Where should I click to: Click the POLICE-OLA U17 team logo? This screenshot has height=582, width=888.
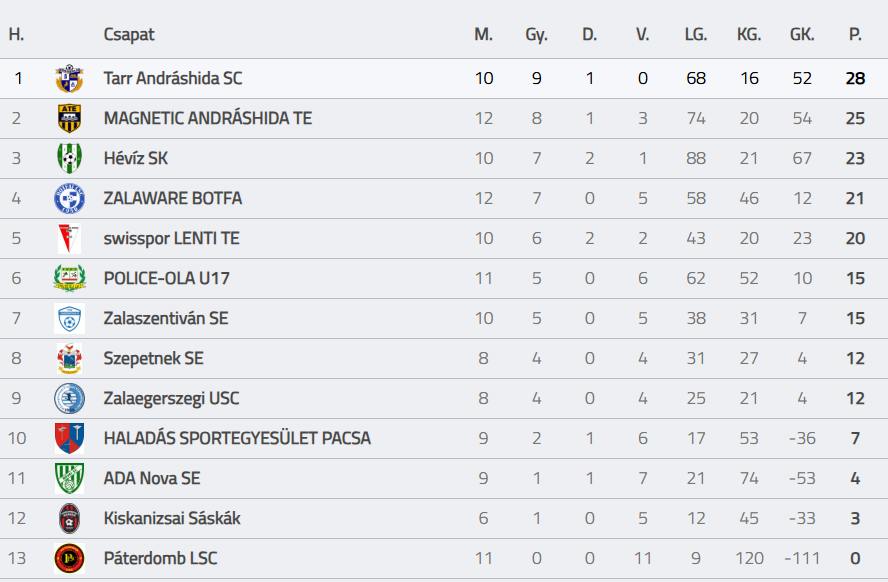69,279
